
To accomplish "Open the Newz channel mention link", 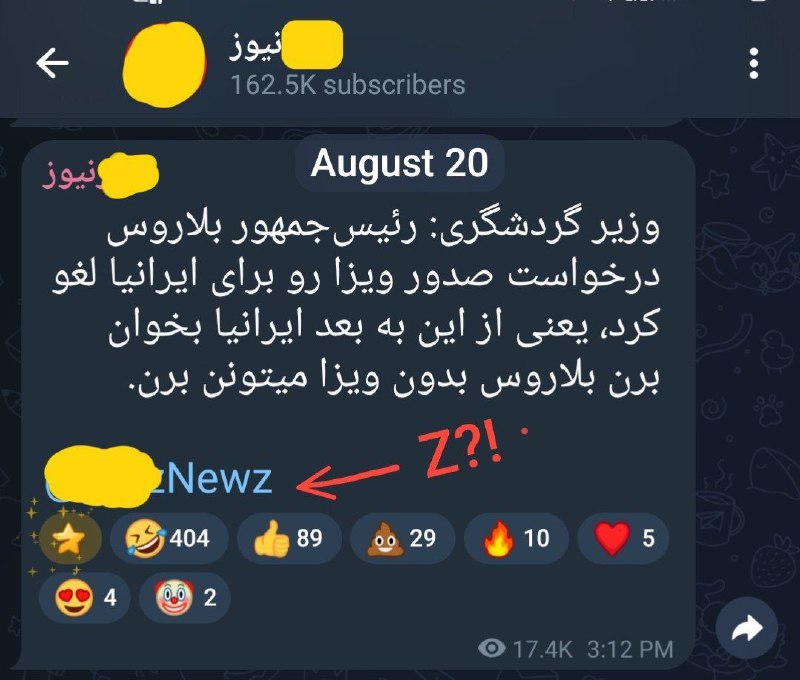I will (x=159, y=478).
